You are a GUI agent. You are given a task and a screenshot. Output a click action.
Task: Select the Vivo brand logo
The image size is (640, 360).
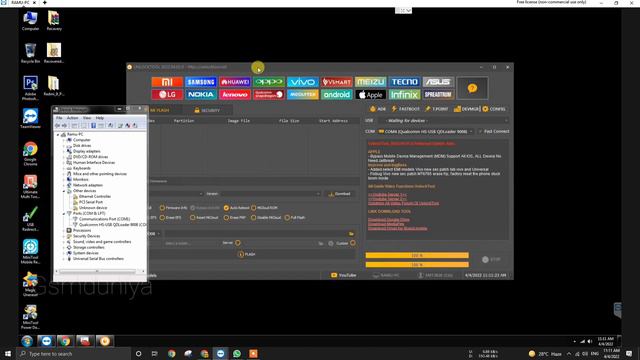(x=302, y=82)
